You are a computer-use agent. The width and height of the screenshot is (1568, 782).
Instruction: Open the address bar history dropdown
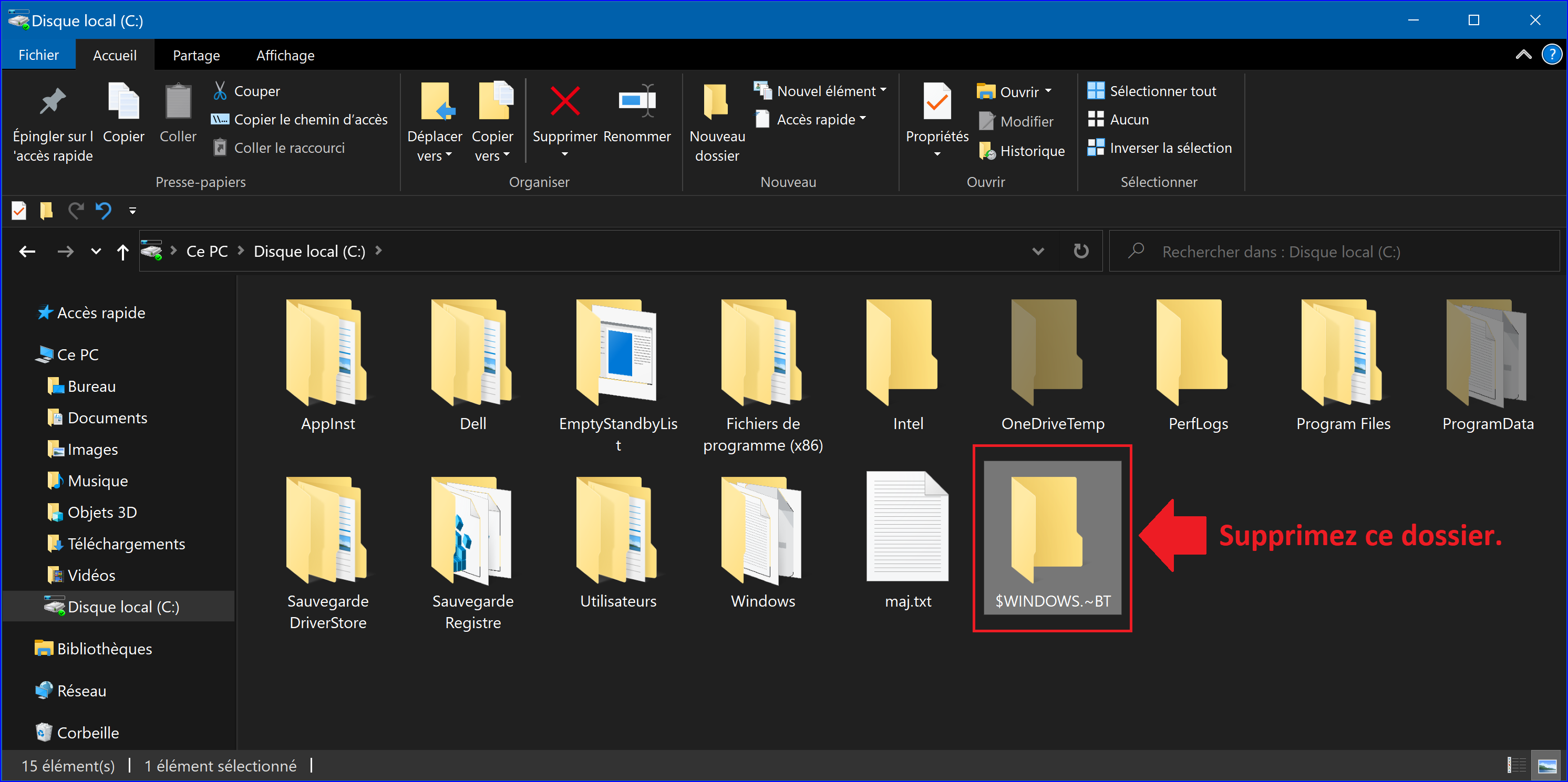coord(1038,251)
